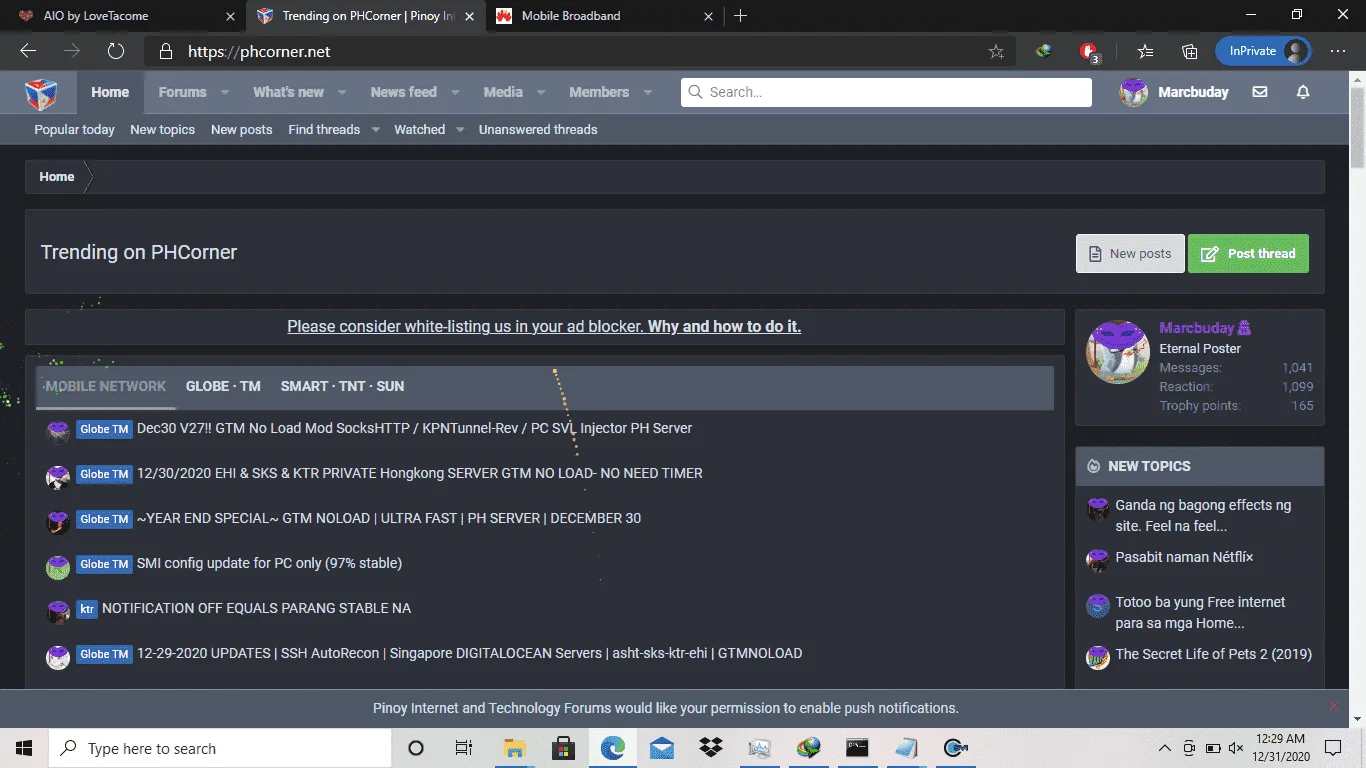1366x768 pixels.
Task: Open File Explorer from taskbar
Action: coord(514,748)
